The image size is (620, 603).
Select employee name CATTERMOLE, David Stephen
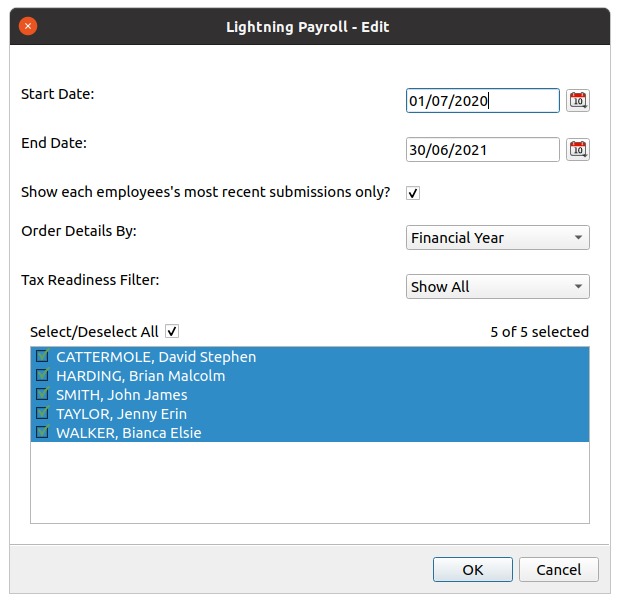(156, 357)
